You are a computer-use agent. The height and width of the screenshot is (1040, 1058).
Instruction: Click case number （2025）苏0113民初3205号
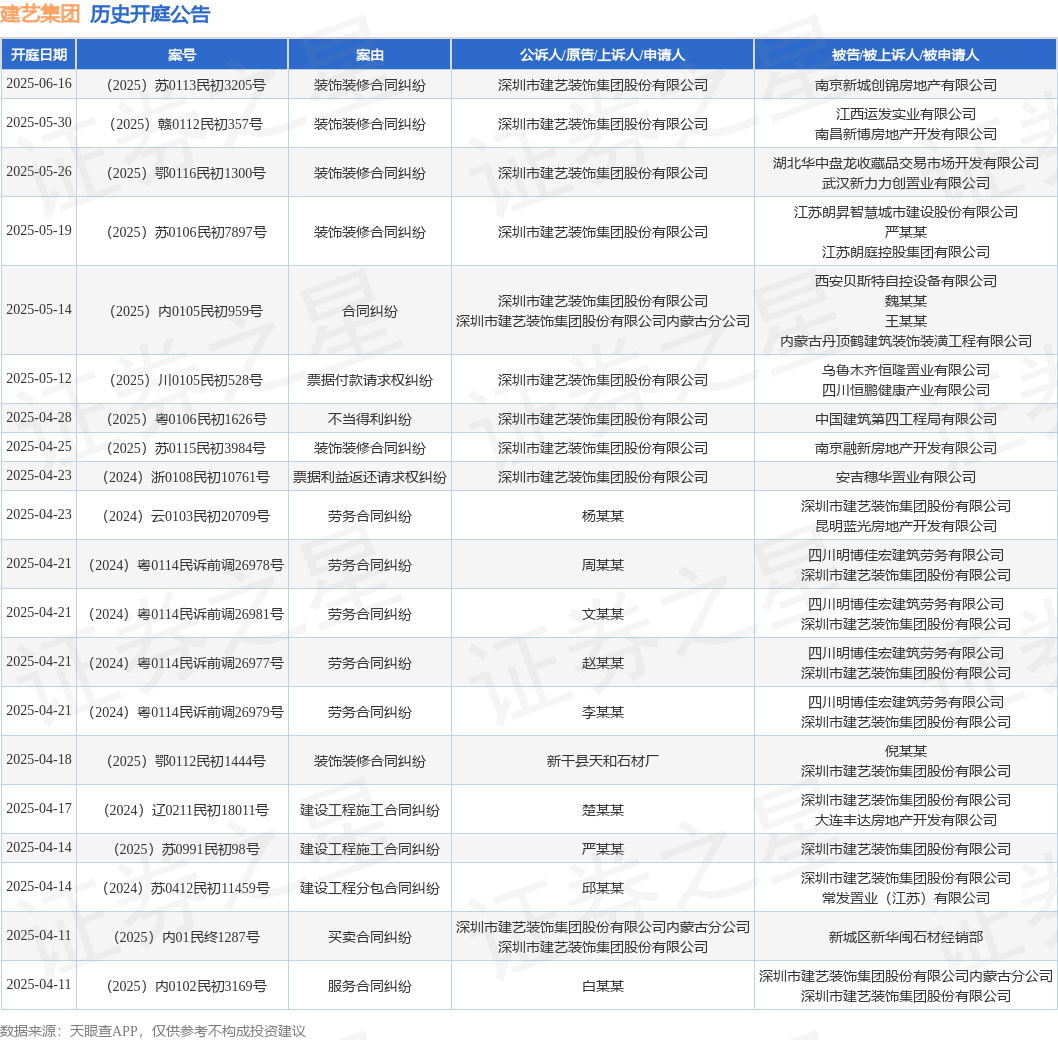[x=182, y=85]
